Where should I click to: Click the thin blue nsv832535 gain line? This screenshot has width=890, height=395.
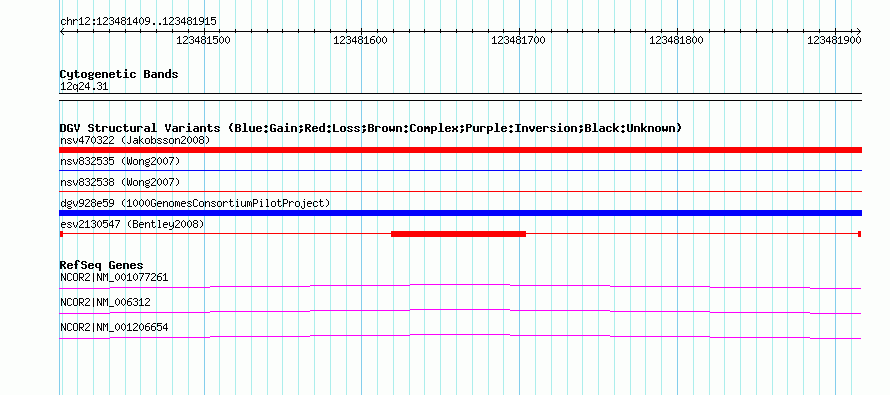(x=460, y=170)
